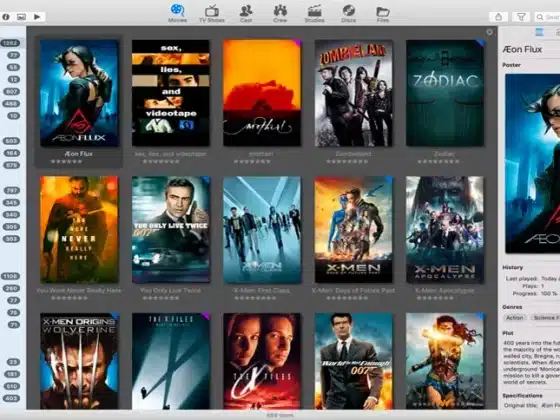Select the X-Men First Class poster

tap(262, 229)
